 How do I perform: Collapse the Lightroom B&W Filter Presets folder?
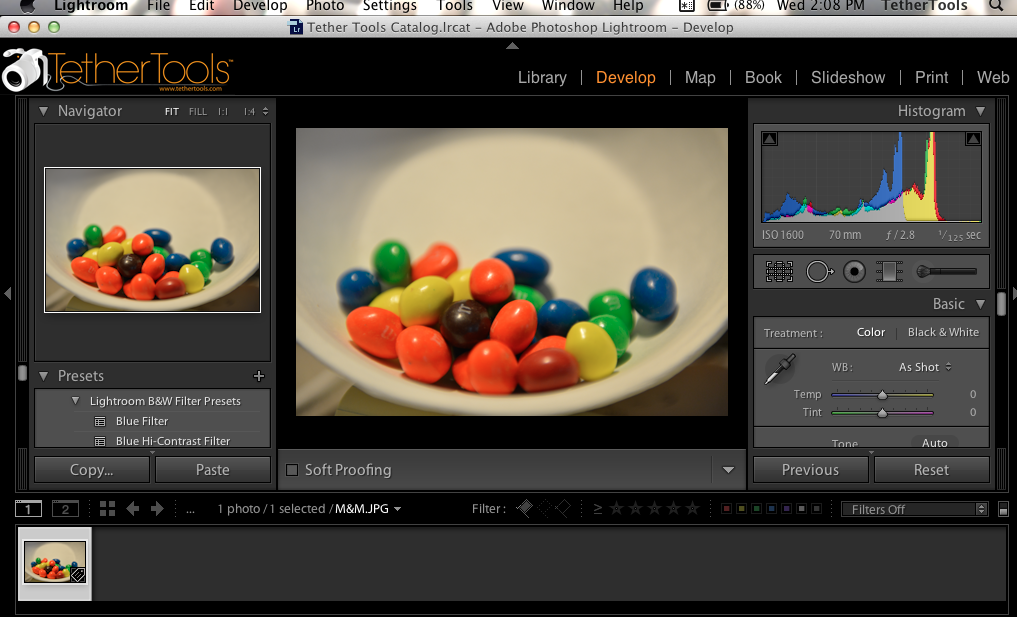75,401
